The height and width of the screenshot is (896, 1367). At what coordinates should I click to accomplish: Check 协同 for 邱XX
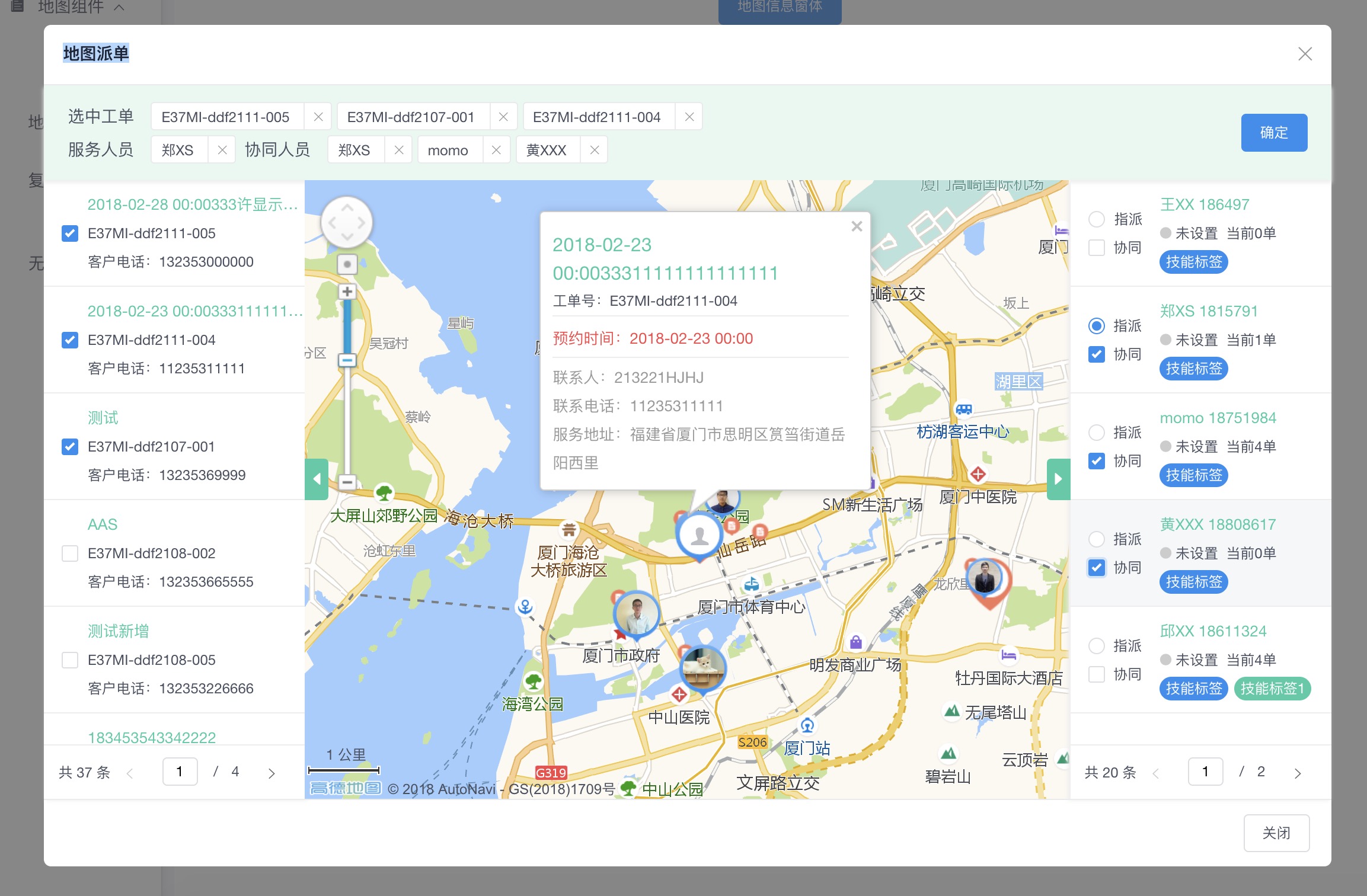tap(1097, 674)
